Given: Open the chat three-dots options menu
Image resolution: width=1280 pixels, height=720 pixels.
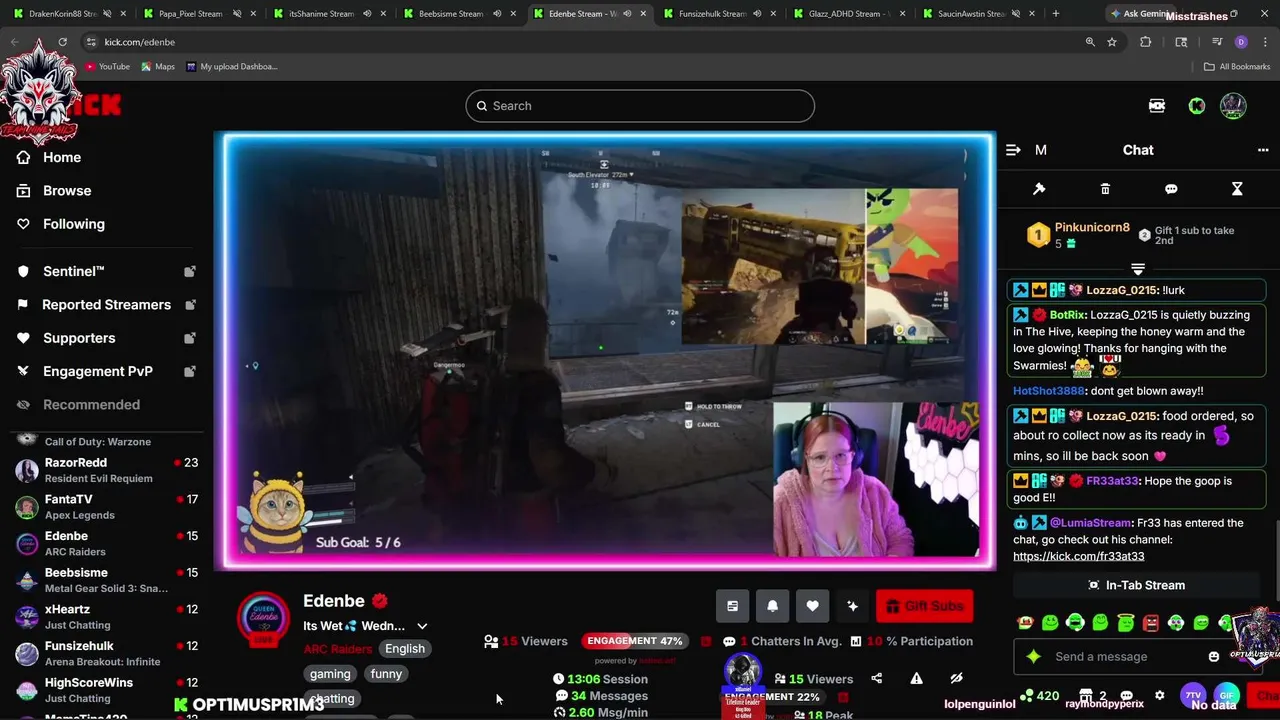Looking at the screenshot, I should [x=1263, y=150].
